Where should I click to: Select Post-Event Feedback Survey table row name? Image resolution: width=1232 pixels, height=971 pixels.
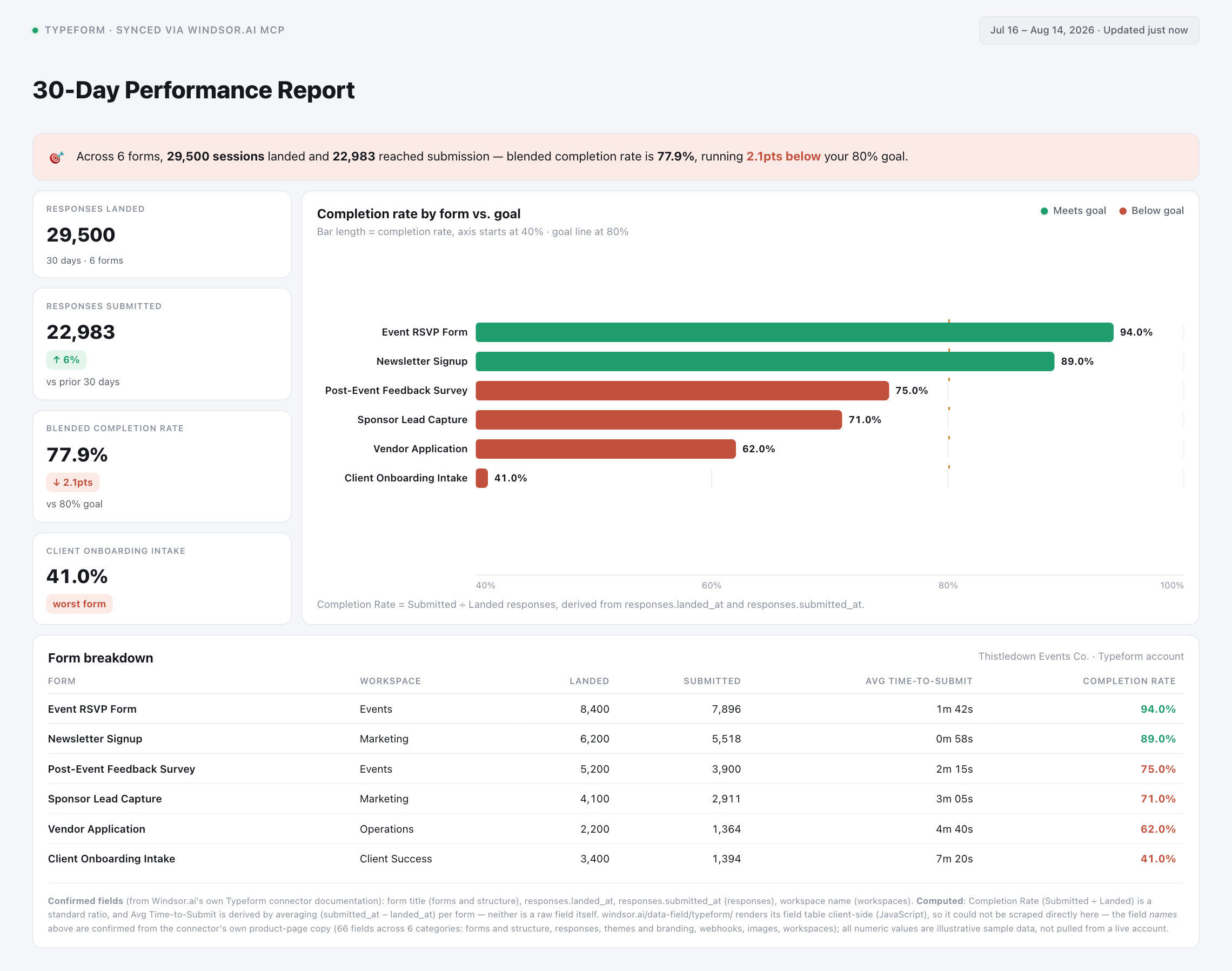click(x=121, y=768)
